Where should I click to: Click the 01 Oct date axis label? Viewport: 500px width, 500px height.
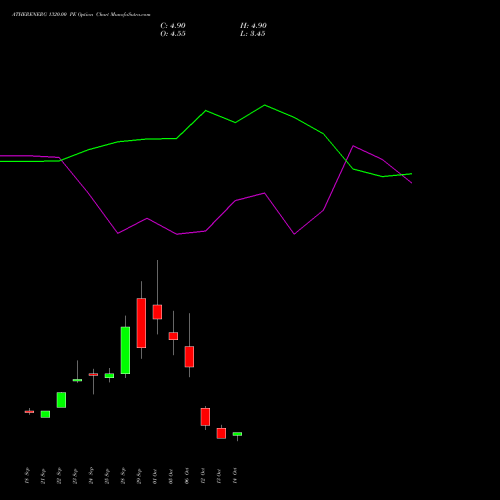point(155,476)
